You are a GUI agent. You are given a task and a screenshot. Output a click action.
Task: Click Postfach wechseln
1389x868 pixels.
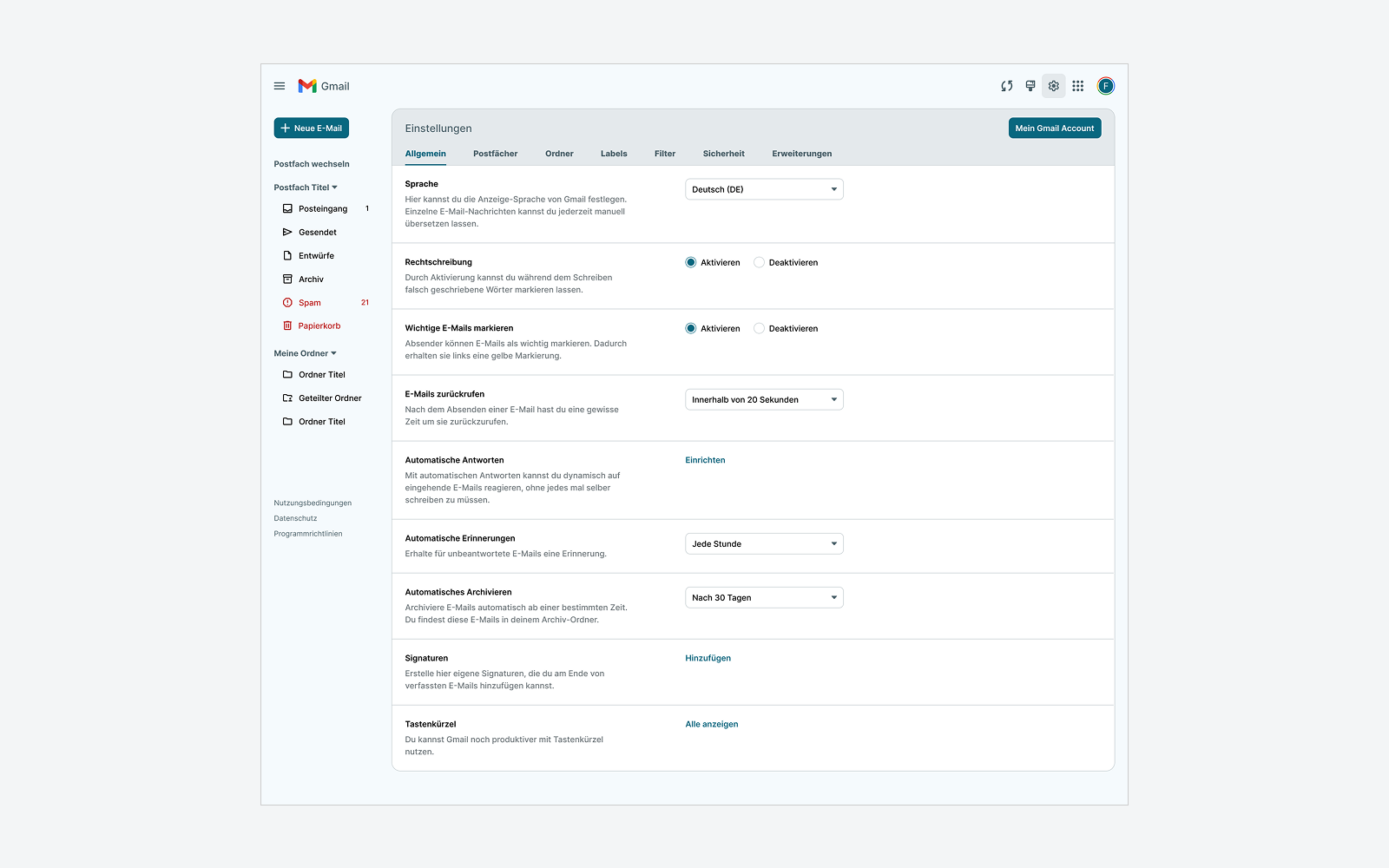coord(312,164)
